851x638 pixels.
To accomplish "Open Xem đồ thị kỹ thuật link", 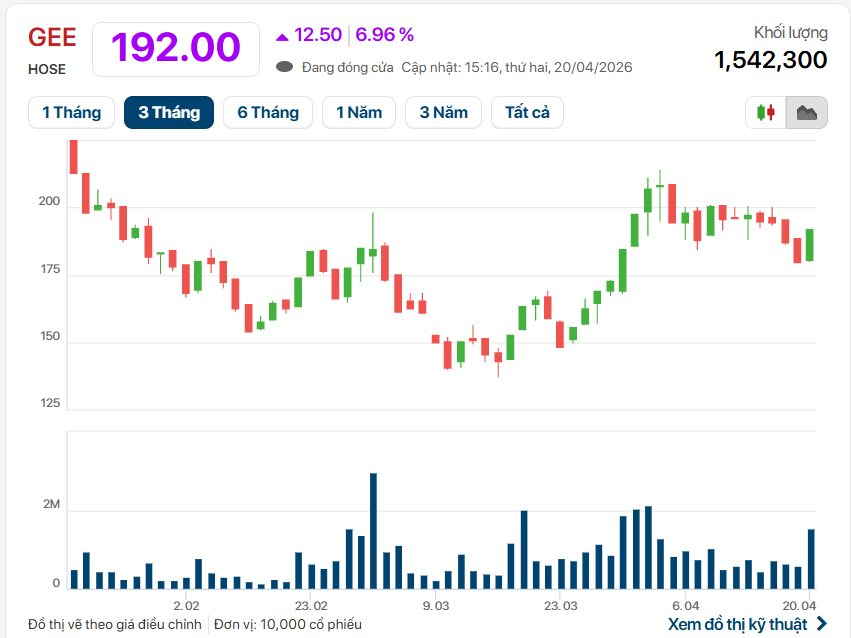I will [737, 624].
